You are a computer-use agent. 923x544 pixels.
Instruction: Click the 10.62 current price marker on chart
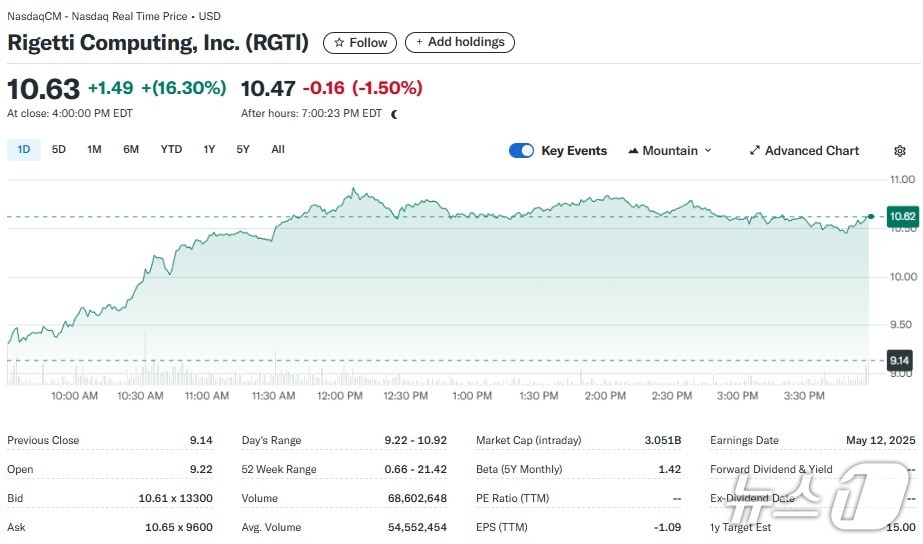(x=902, y=216)
